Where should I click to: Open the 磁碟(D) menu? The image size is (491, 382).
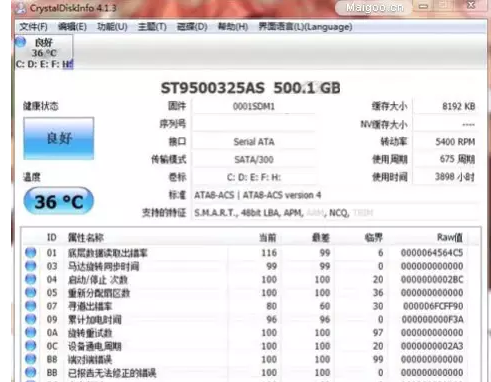[x=192, y=27]
